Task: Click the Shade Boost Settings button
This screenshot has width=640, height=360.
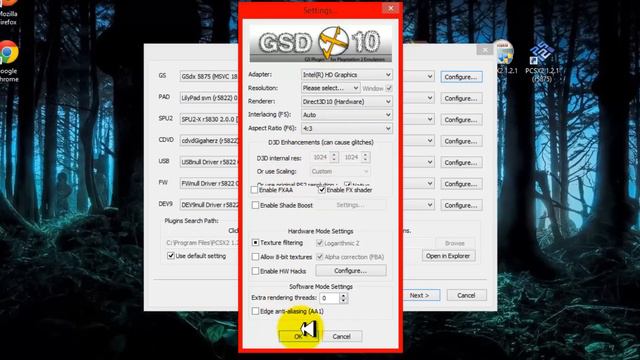Action: [350, 205]
